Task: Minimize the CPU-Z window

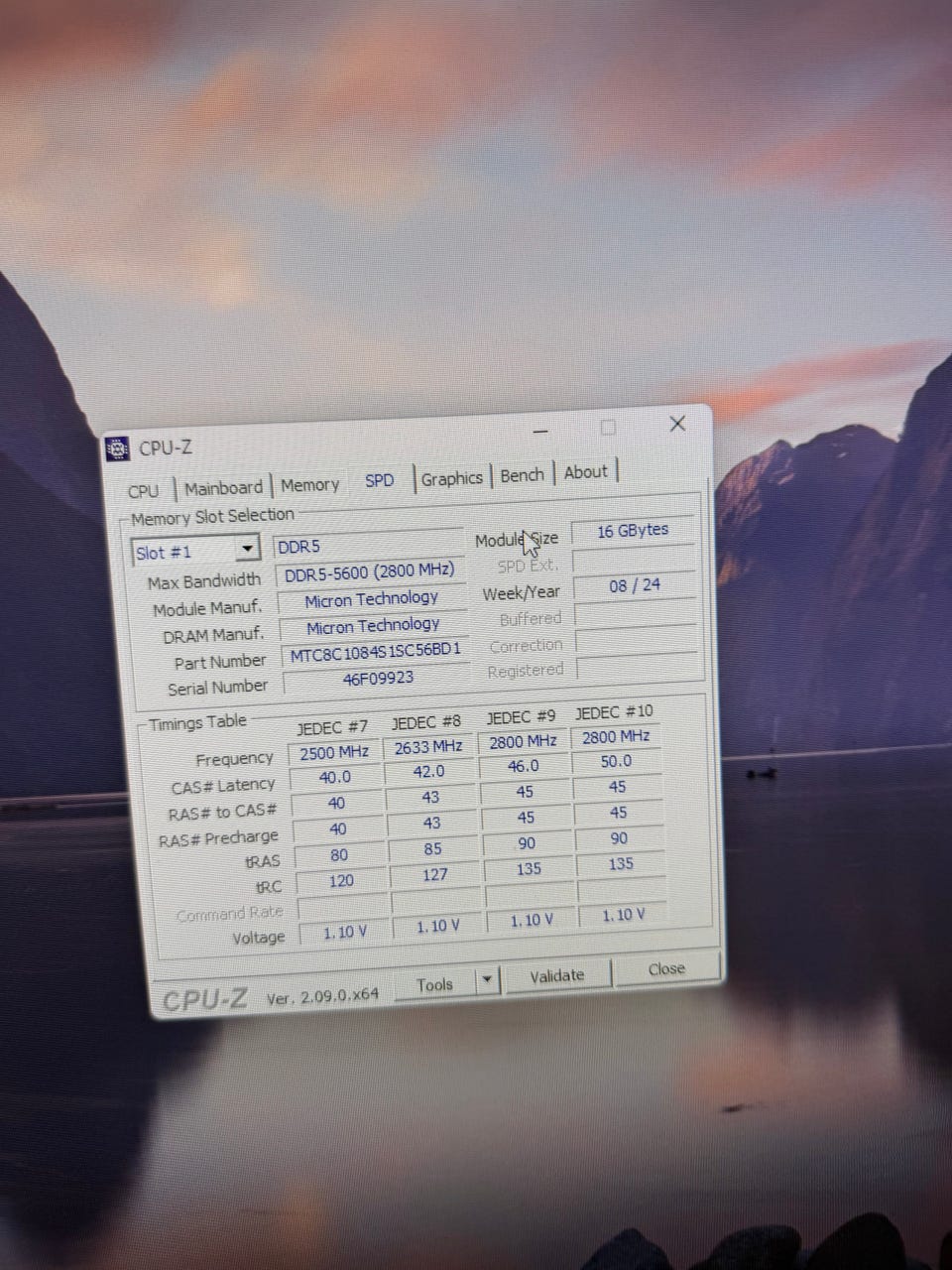Action: click(x=540, y=432)
